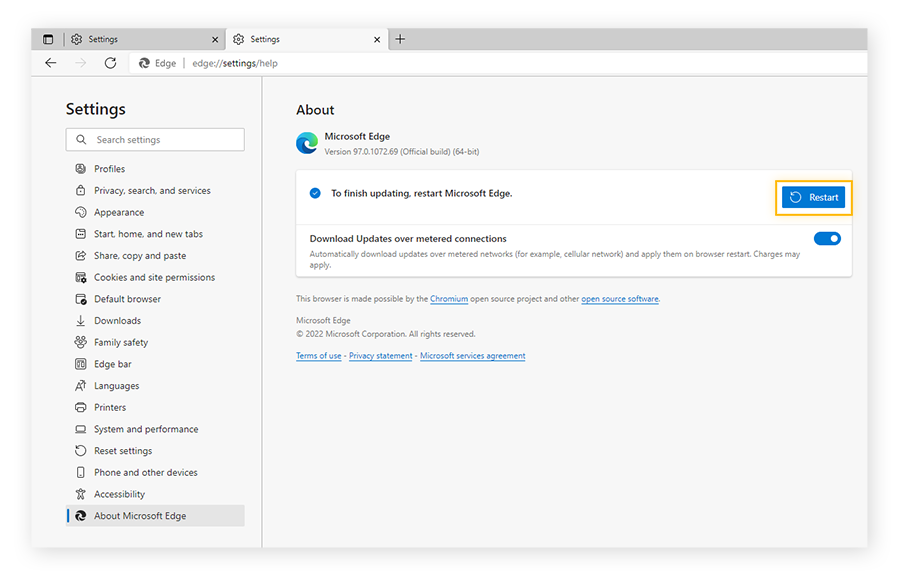
Task: Open Languages settings
Action: point(155,386)
